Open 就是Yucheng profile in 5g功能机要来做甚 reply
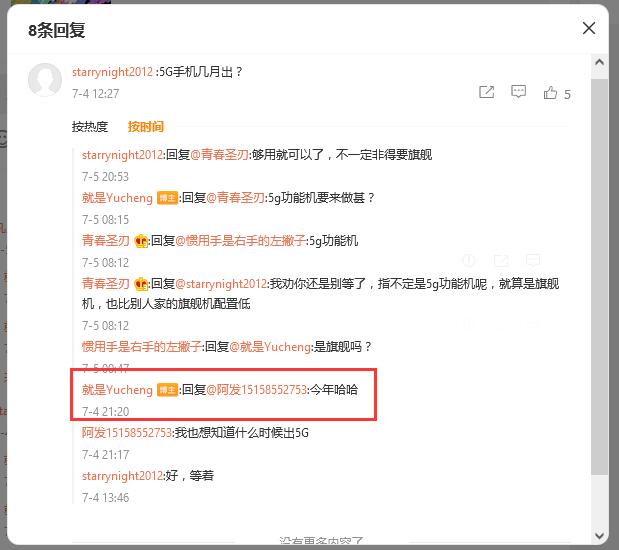The width and height of the screenshot is (619, 550). (x=117, y=198)
